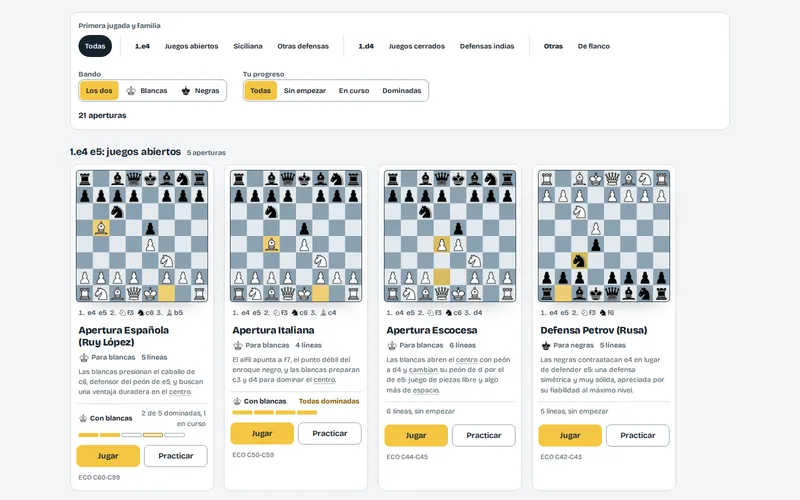Open the Apertura Italiana board thumbnail
800x500 pixels.
(x=296, y=236)
